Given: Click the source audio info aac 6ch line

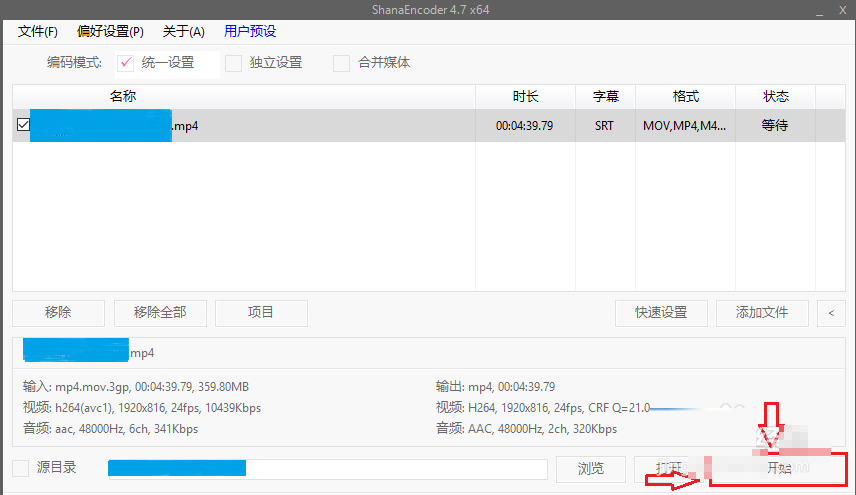Looking at the screenshot, I should (x=110, y=429).
